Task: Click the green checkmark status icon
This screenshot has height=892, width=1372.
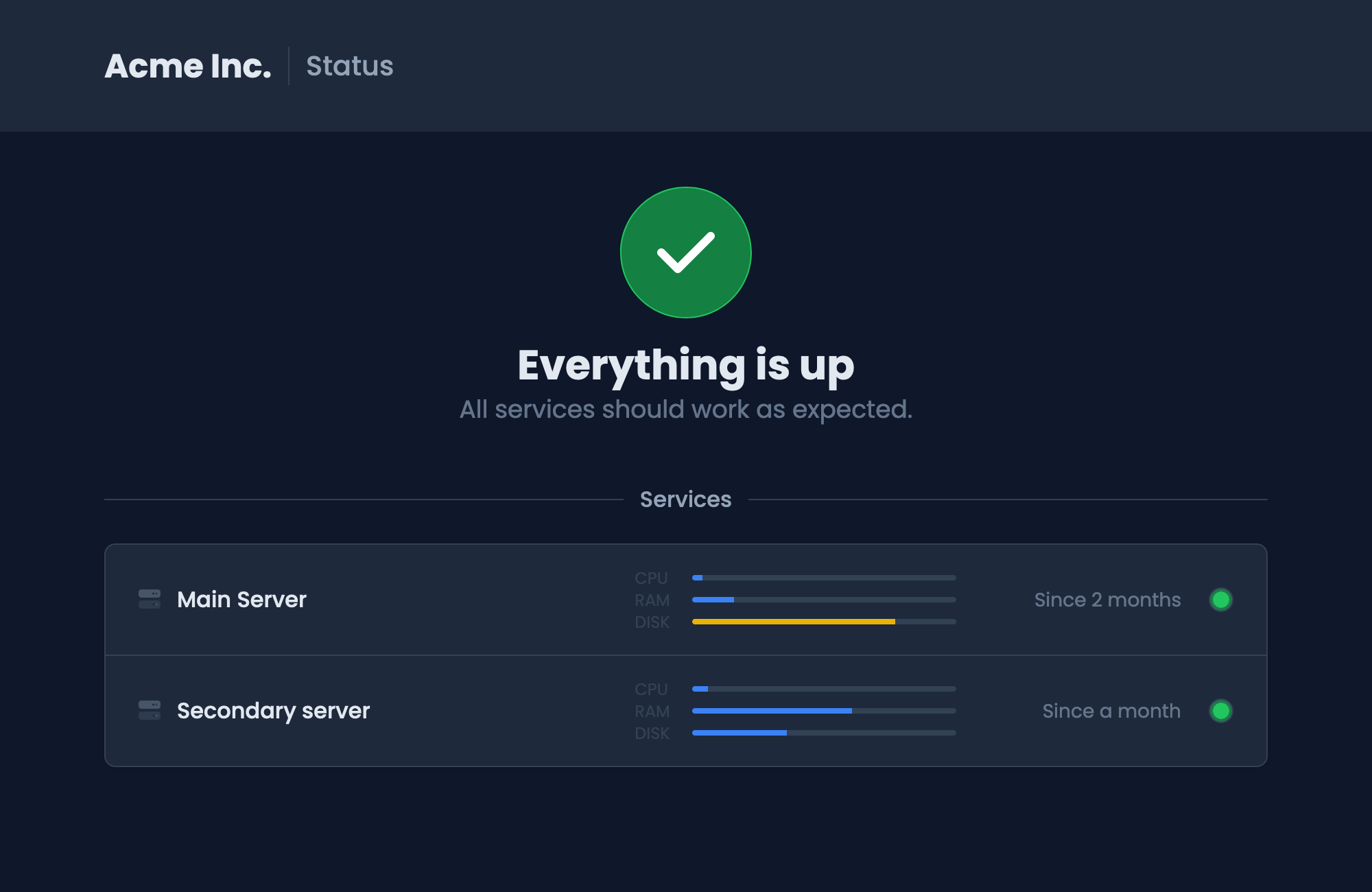Action: pyautogui.click(x=685, y=253)
